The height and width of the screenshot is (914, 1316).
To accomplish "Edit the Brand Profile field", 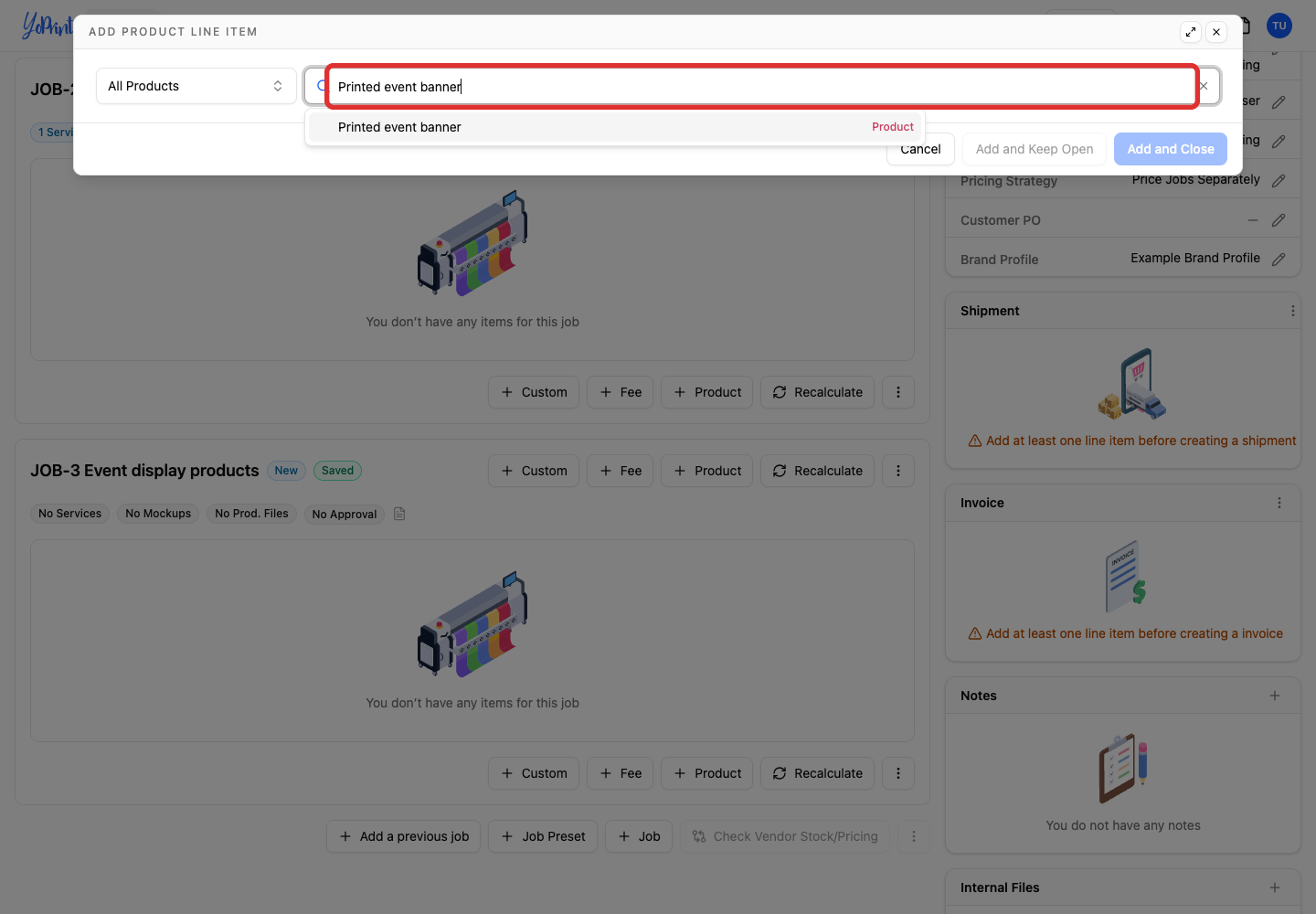I will click(x=1279, y=260).
